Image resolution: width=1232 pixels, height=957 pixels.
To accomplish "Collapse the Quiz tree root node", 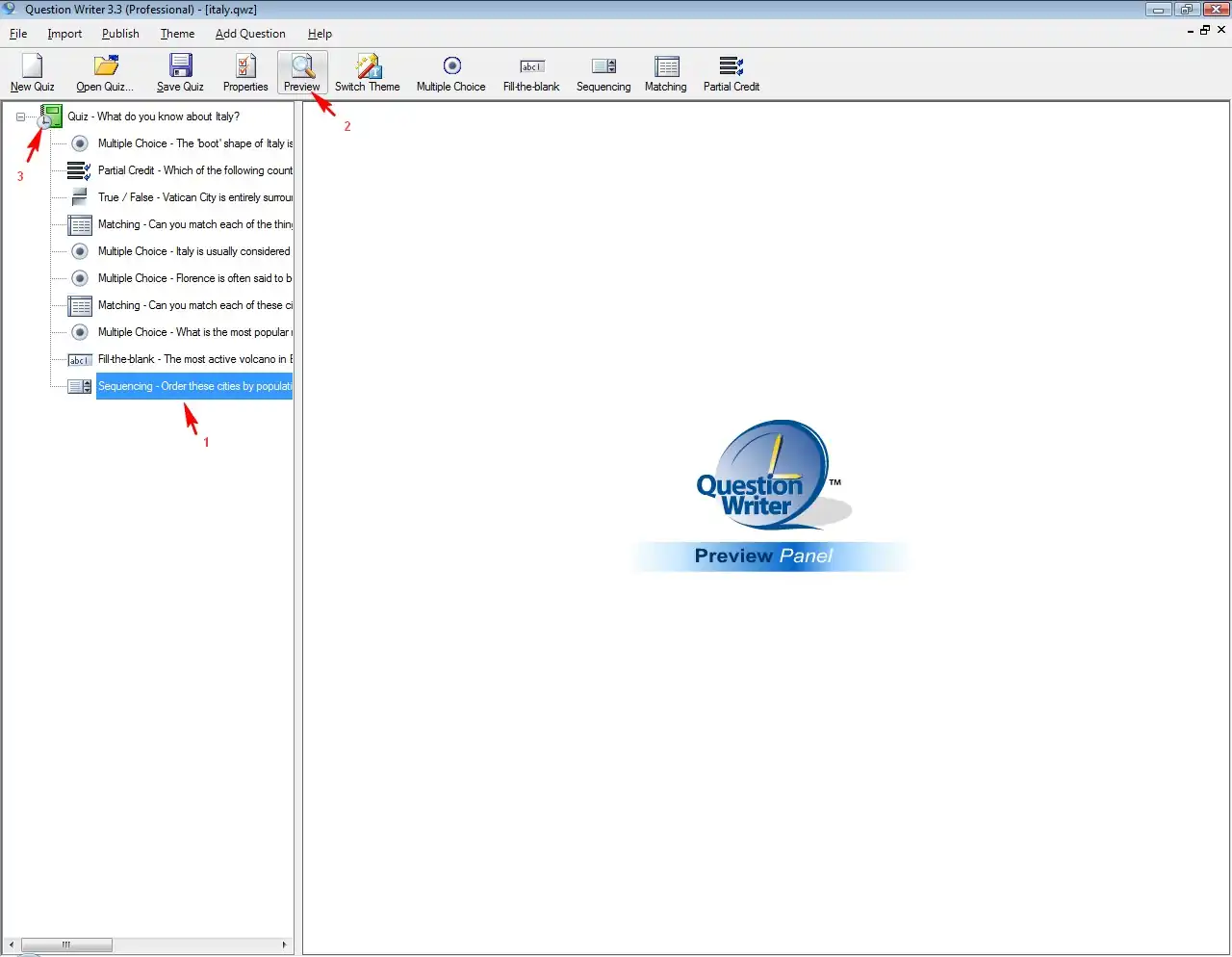I will pos(20,116).
